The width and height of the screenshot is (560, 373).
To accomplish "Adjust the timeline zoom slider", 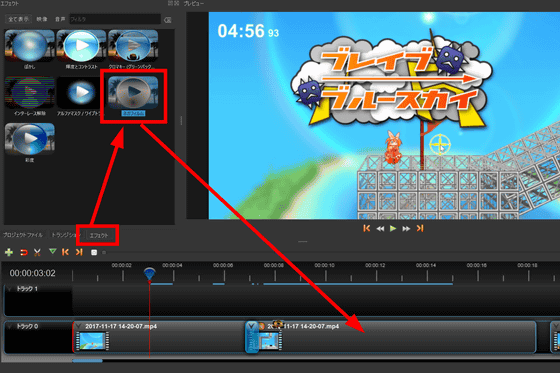I will (x=104, y=253).
